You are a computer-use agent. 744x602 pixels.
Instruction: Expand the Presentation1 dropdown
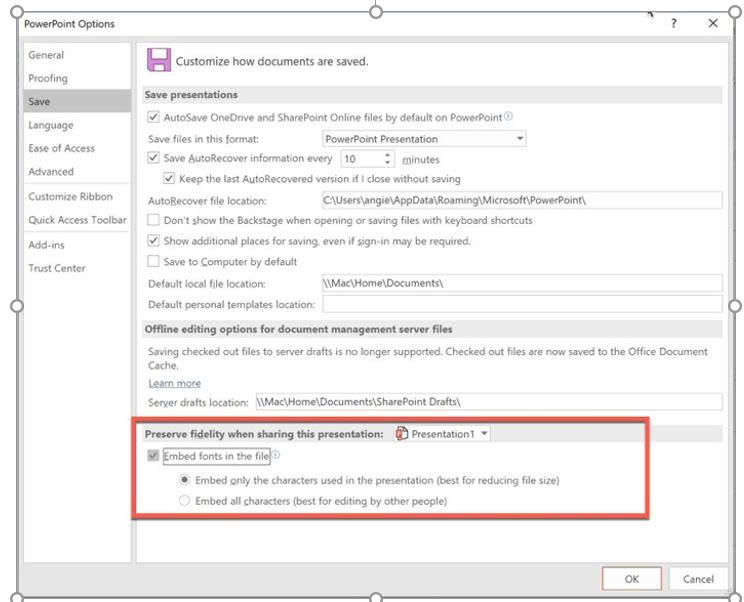tap(485, 434)
